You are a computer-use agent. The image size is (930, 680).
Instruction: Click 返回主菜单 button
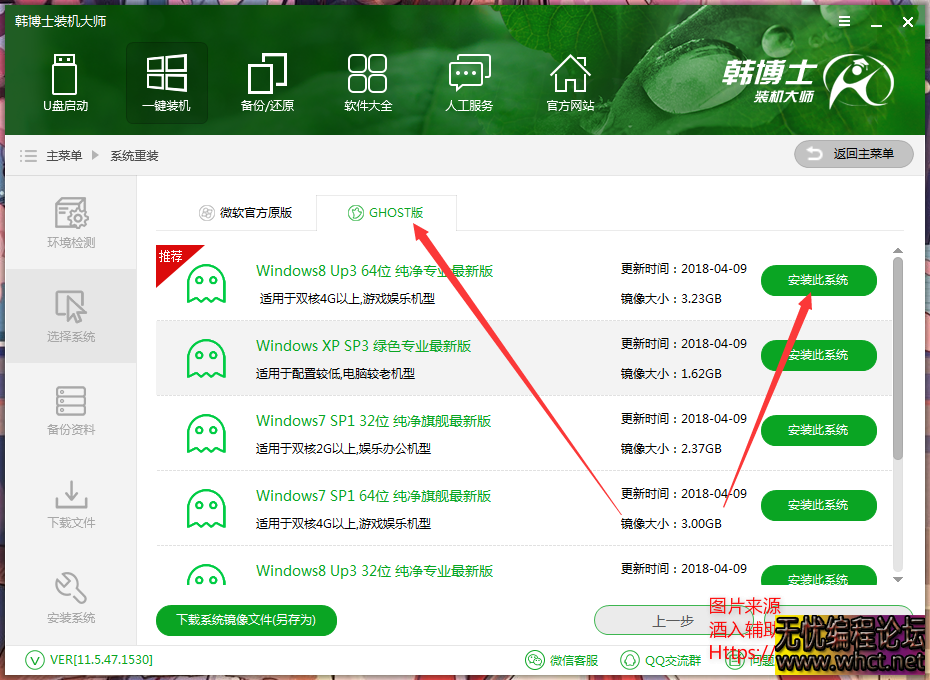tap(853, 154)
